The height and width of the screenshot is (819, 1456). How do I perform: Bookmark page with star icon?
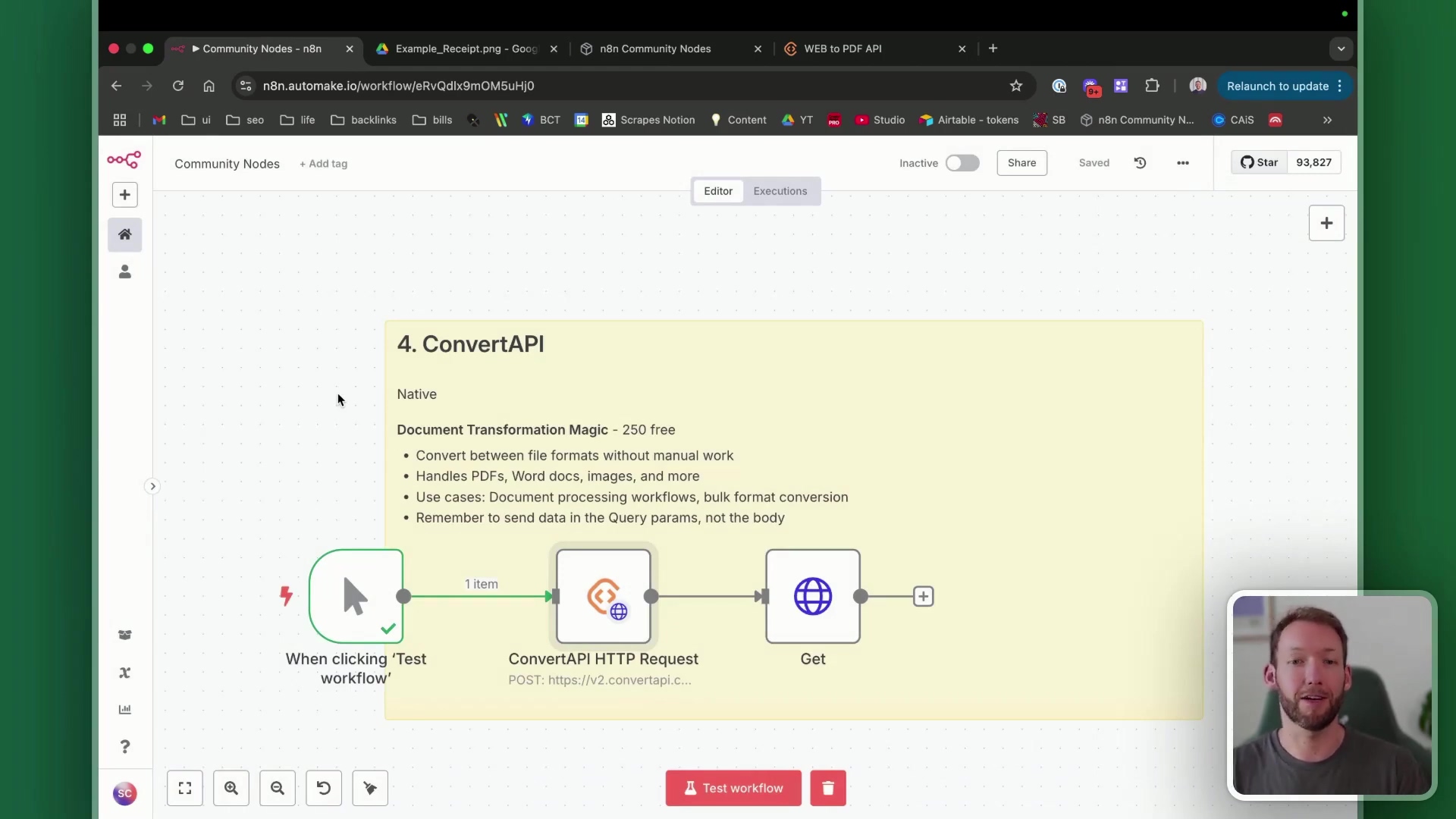1016,86
